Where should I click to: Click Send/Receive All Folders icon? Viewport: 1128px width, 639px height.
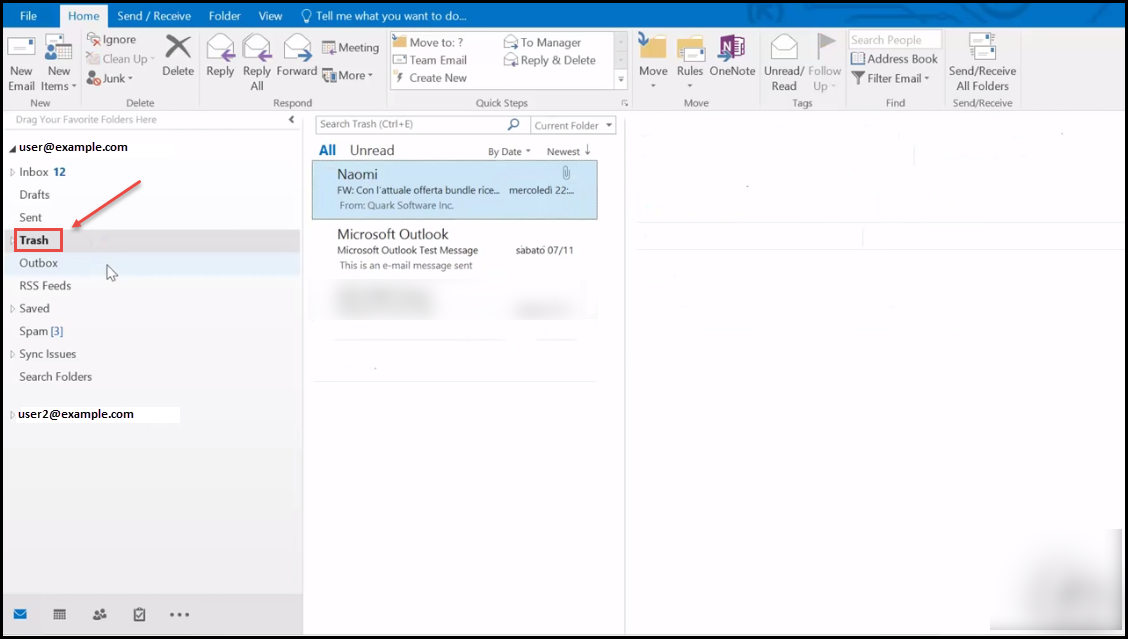982,47
